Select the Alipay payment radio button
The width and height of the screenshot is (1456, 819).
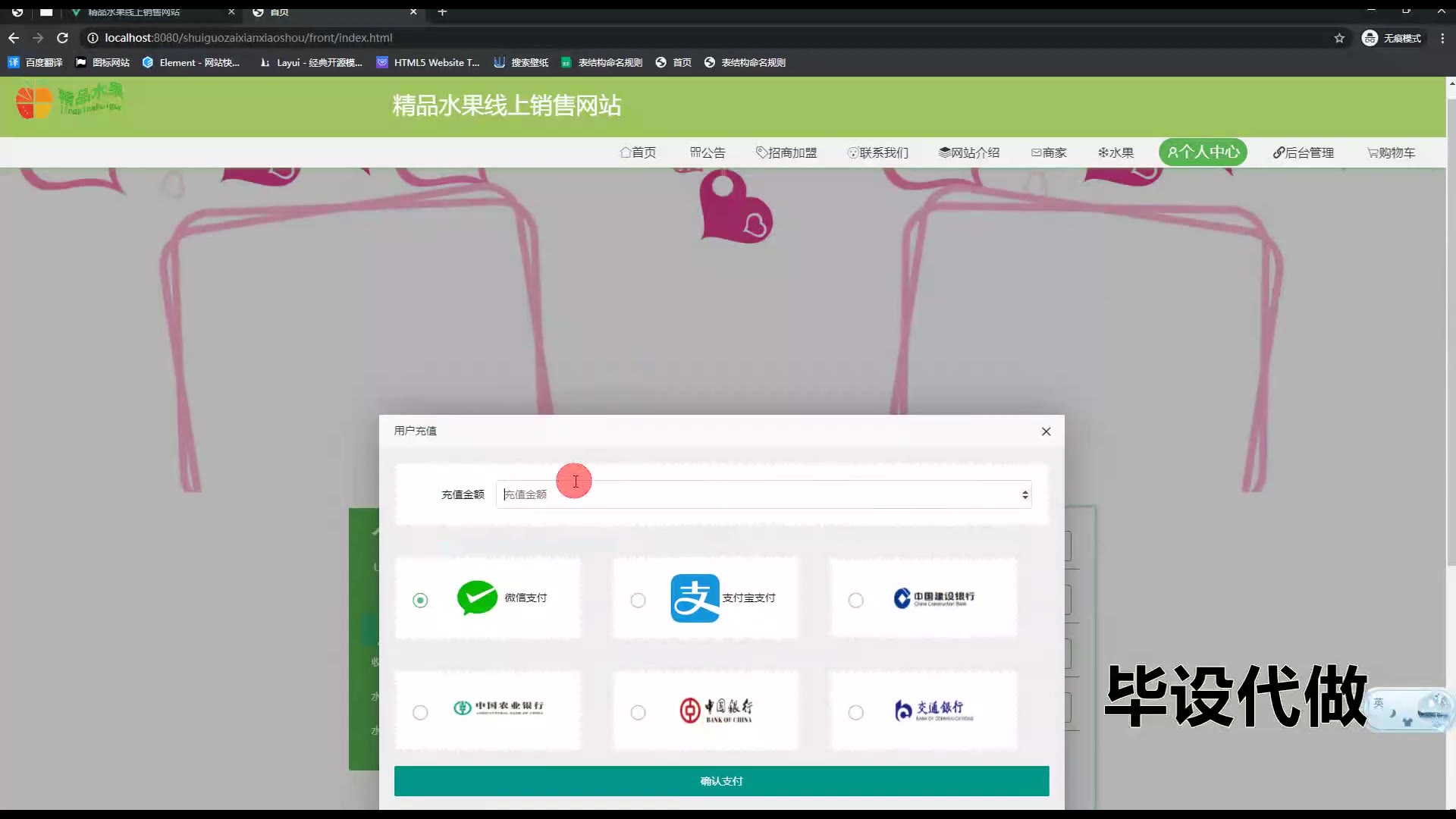coord(638,601)
